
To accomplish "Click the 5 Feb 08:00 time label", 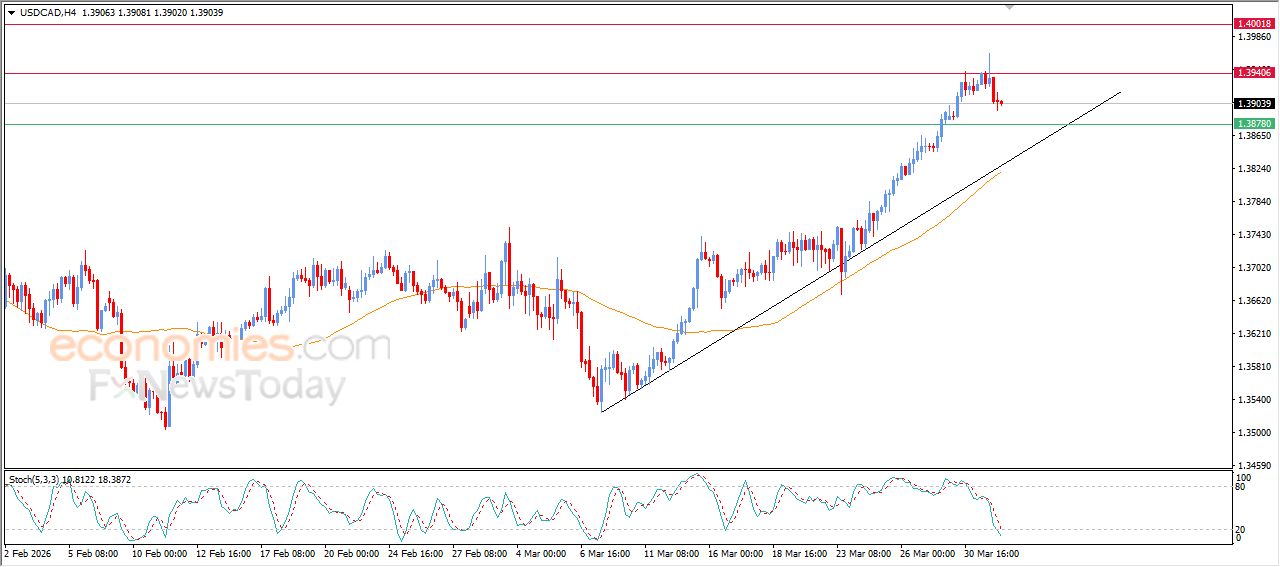I will coord(93,553).
